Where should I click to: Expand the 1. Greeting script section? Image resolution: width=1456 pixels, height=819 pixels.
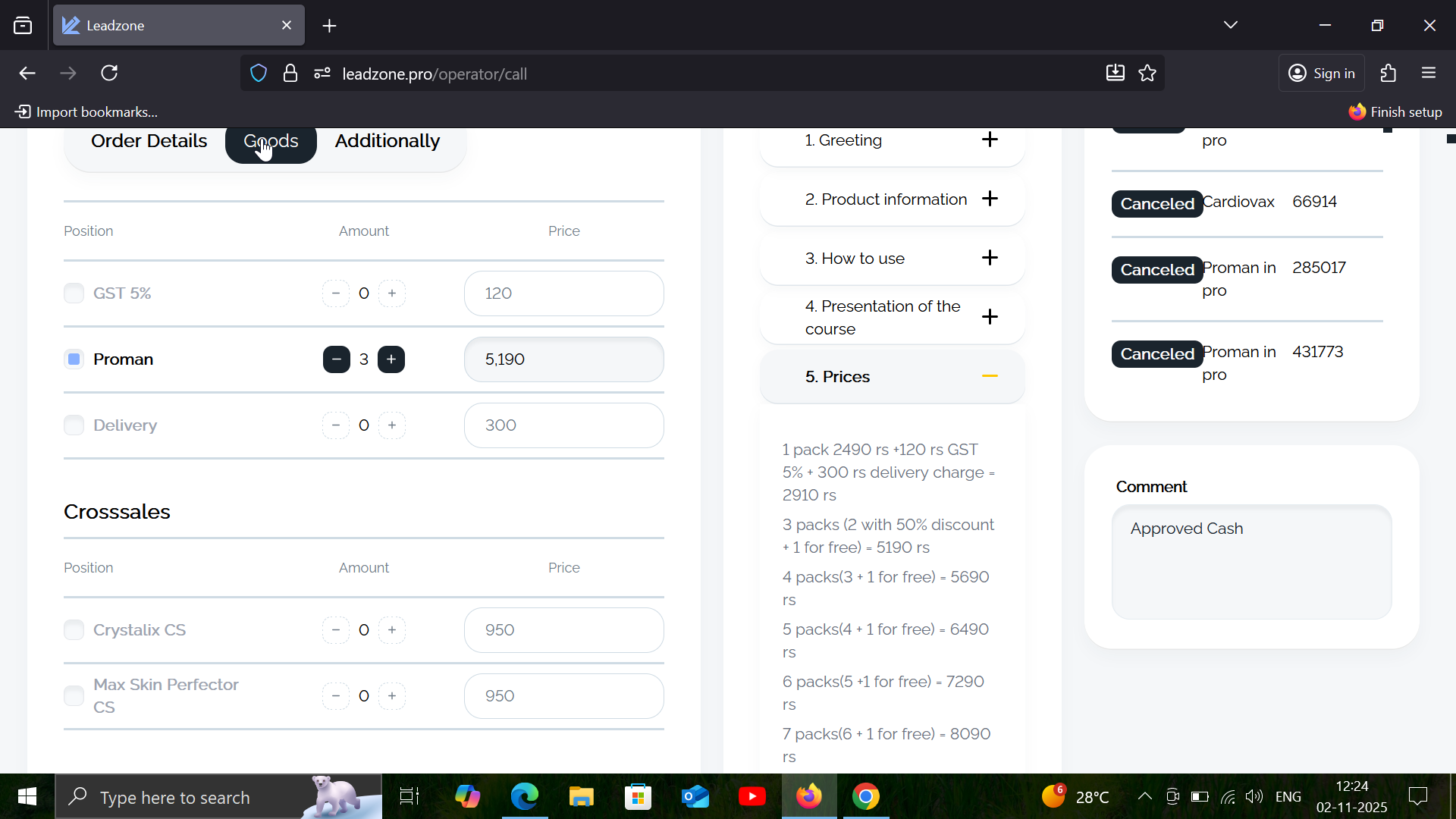(990, 140)
